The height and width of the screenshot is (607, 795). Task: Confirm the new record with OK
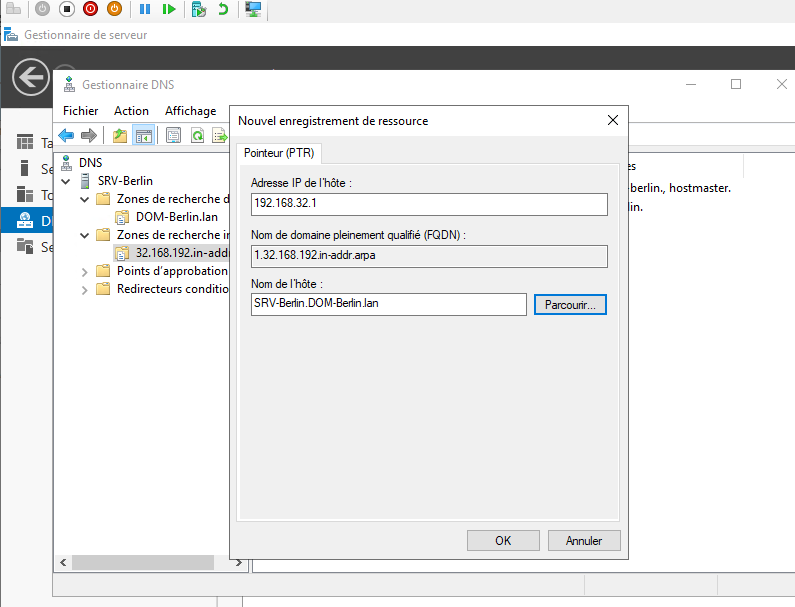pos(503,540)
